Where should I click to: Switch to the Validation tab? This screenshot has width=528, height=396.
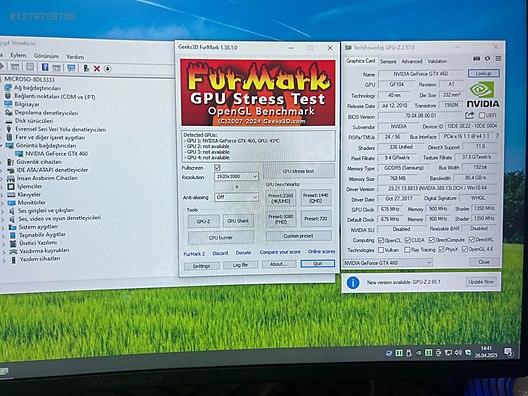[437, 61]
